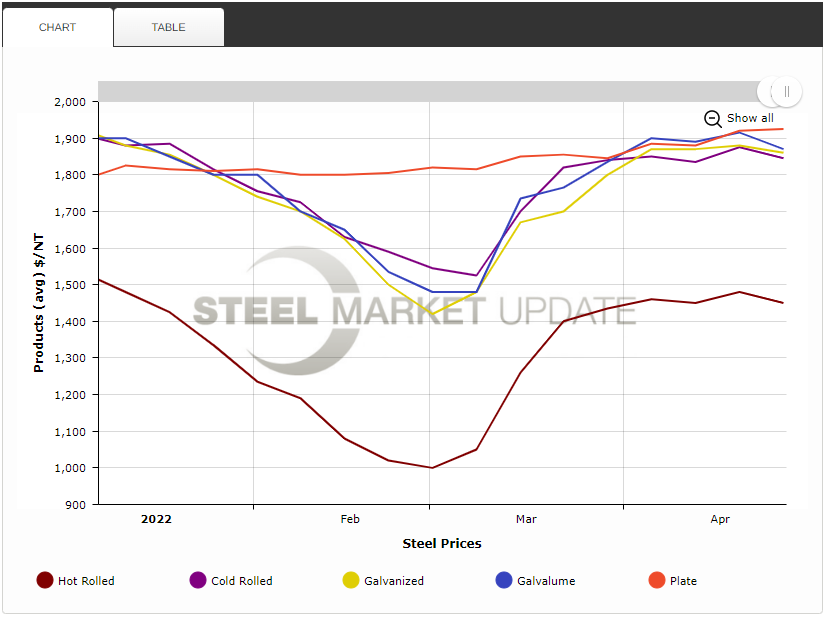Click the orange Plate legend dot
The image size is (827, 617).
(x=655, y=580)
